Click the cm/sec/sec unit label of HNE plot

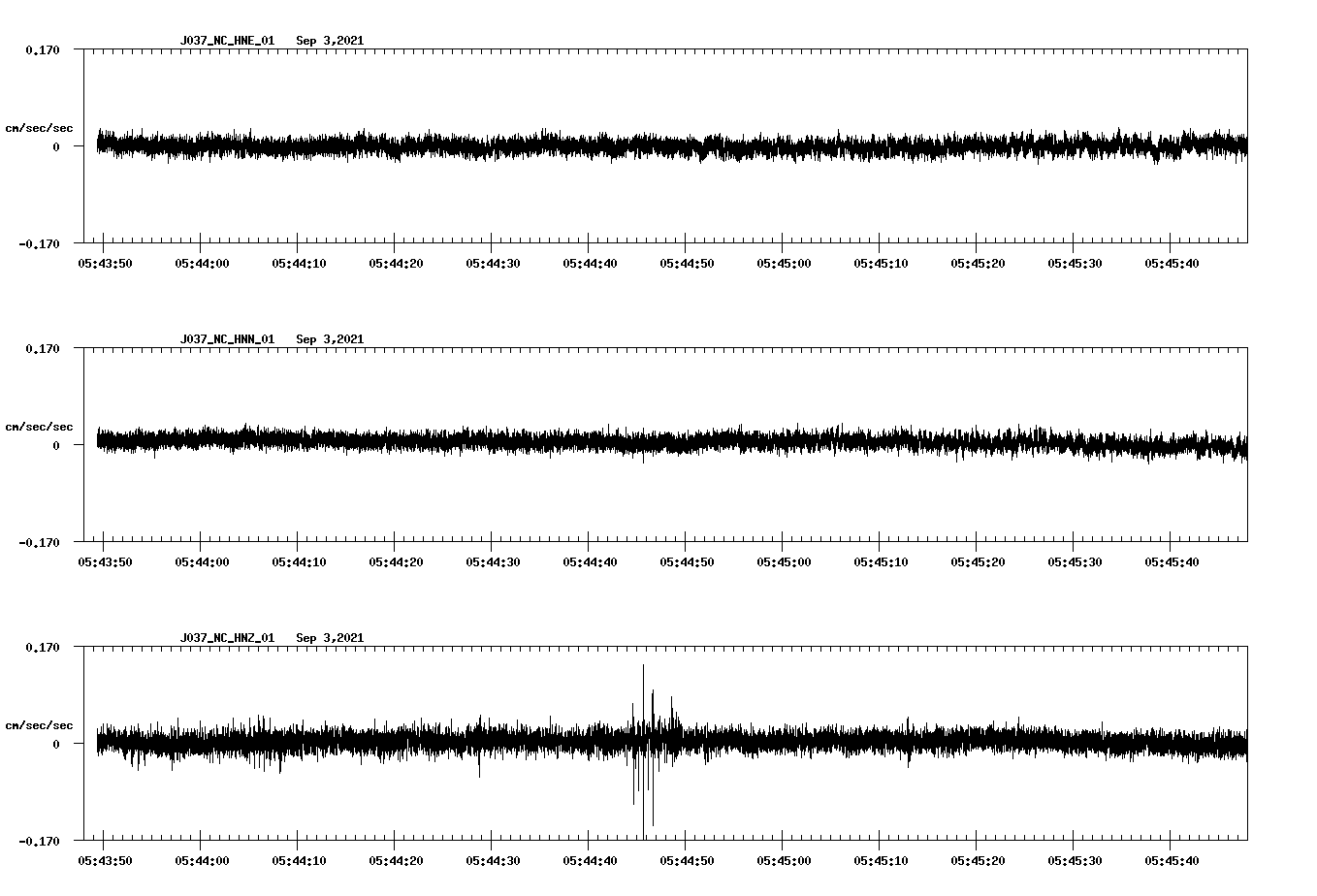click(39, 128)
